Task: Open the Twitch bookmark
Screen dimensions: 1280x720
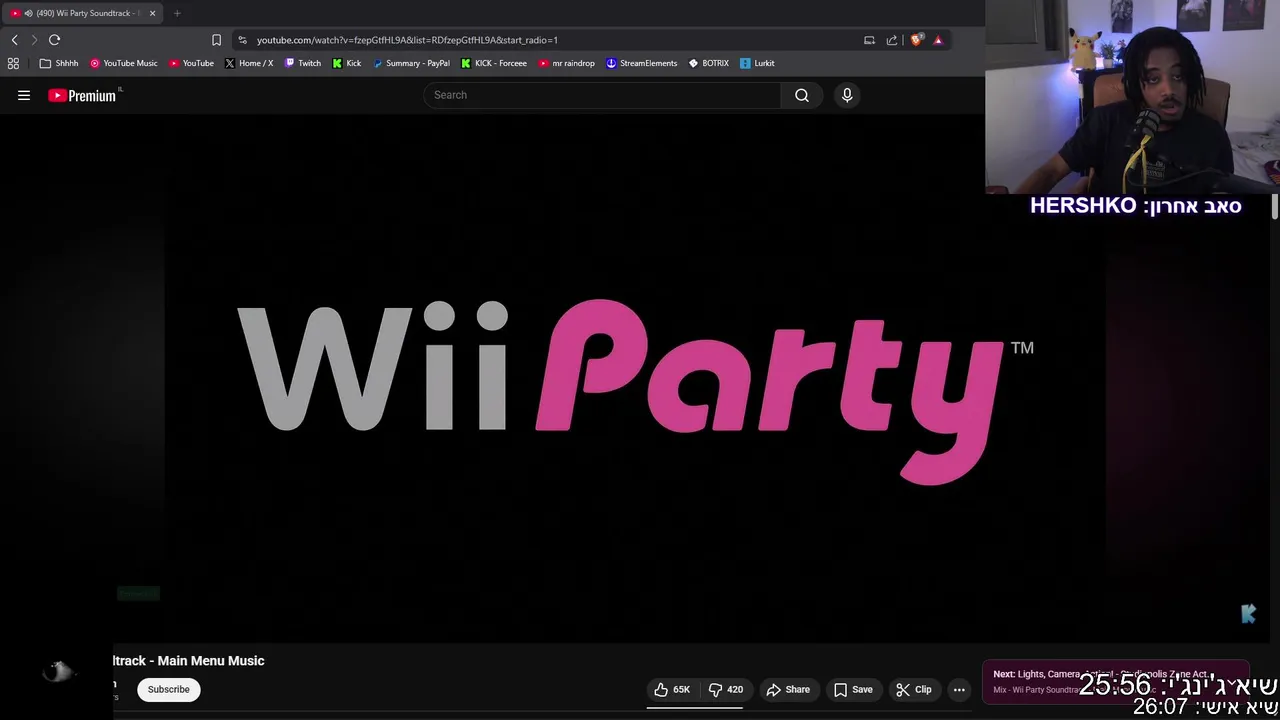Action: coord(303,63)
